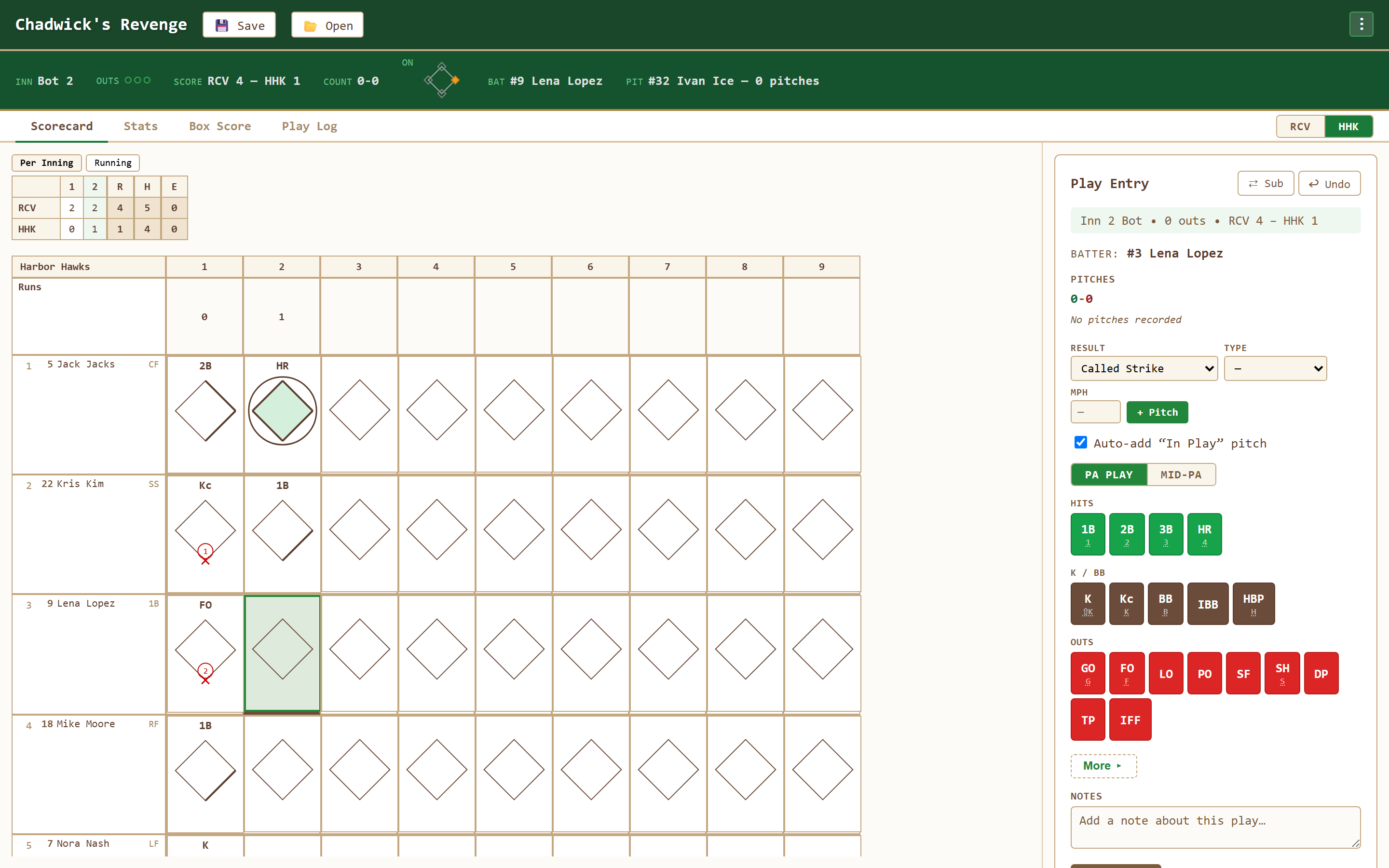This screenshot has width=1389, height=868.
Task: Select Jack Jacks inning 3 empty diamond
Action: [359, 410]
